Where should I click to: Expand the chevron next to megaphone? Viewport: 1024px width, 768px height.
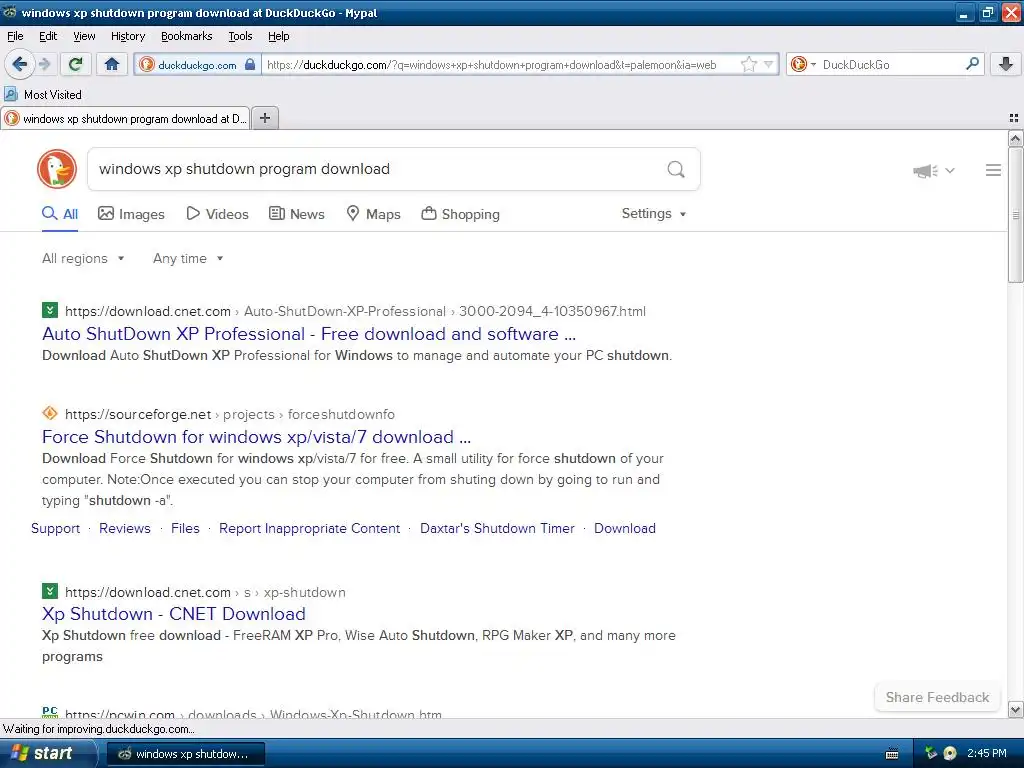click(x=950, y=170)
